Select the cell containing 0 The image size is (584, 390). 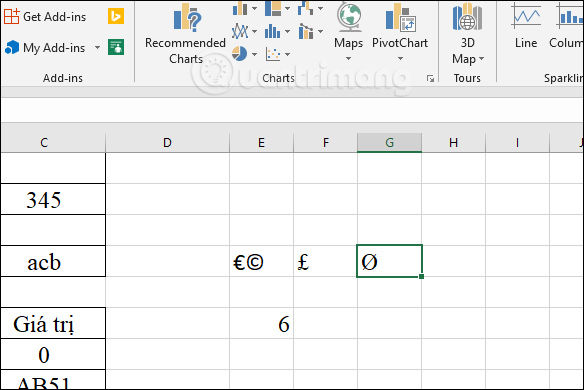53,354
